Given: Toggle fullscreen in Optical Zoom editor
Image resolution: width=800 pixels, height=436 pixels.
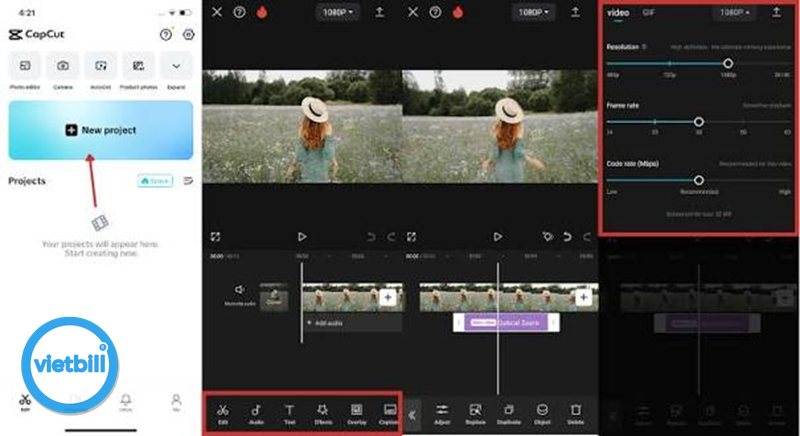Looking at the screenshot, I should click(411, 237).
